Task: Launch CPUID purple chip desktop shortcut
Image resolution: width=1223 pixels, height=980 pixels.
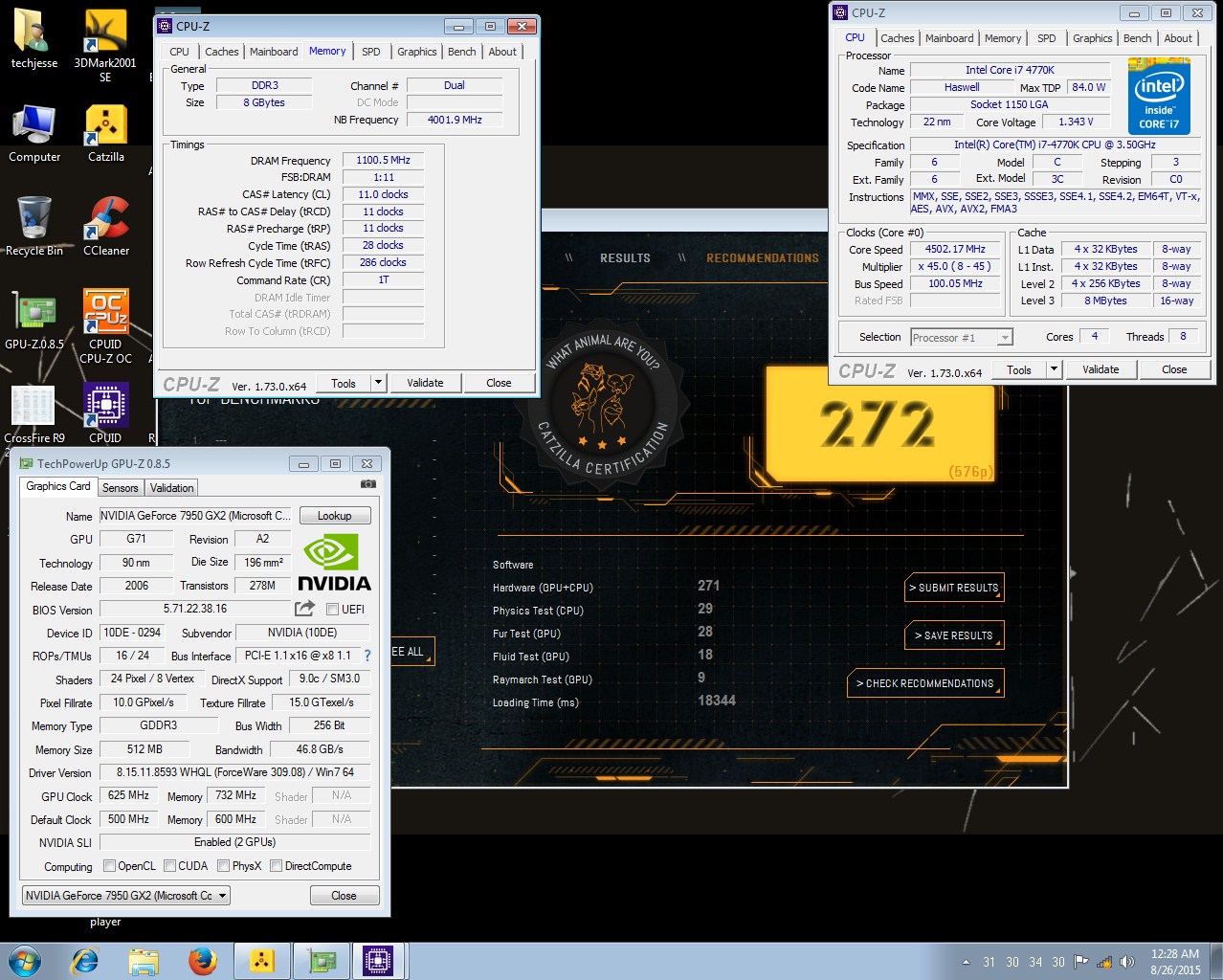Action: pyautogui.click(x=105, y=413)
